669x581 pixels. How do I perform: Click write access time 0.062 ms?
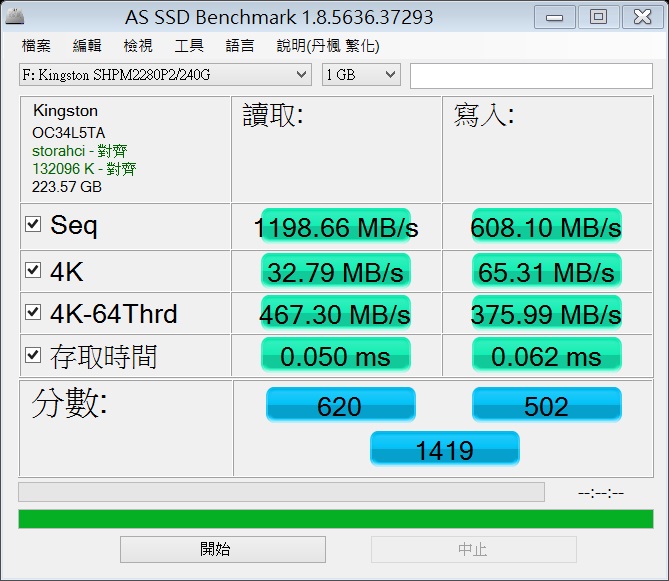[x=546, y=355]
